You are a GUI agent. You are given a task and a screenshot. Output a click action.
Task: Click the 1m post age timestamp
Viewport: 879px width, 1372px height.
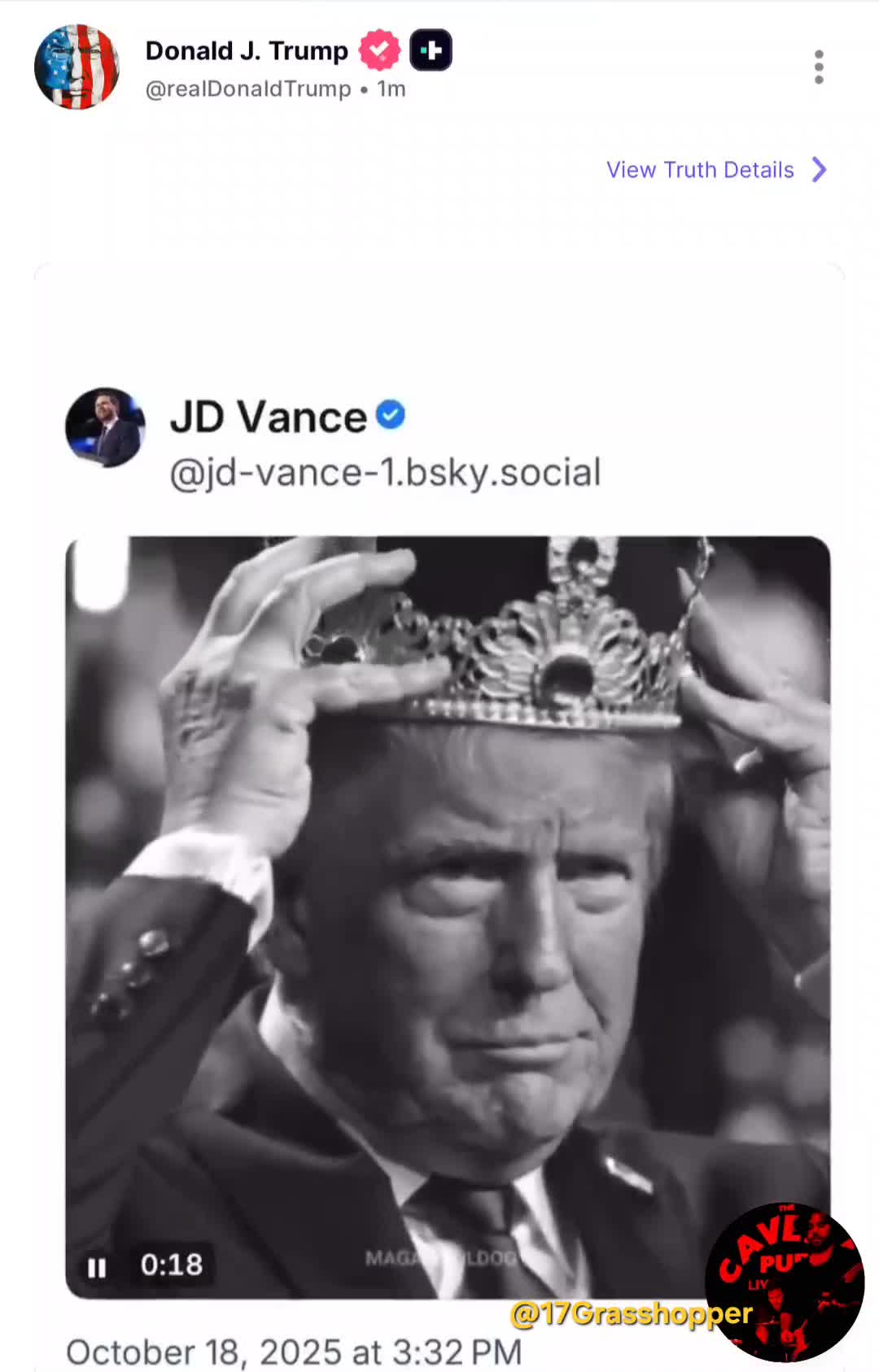391,89
